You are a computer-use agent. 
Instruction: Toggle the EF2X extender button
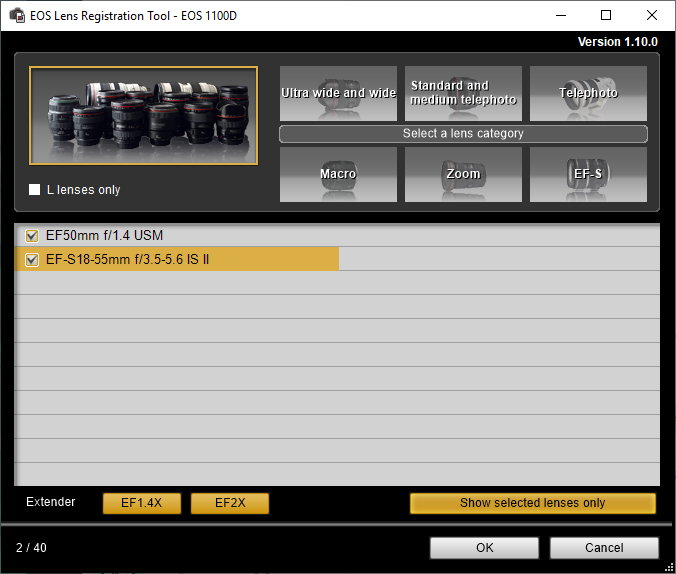pyautogui.click(x=230, y=503)
